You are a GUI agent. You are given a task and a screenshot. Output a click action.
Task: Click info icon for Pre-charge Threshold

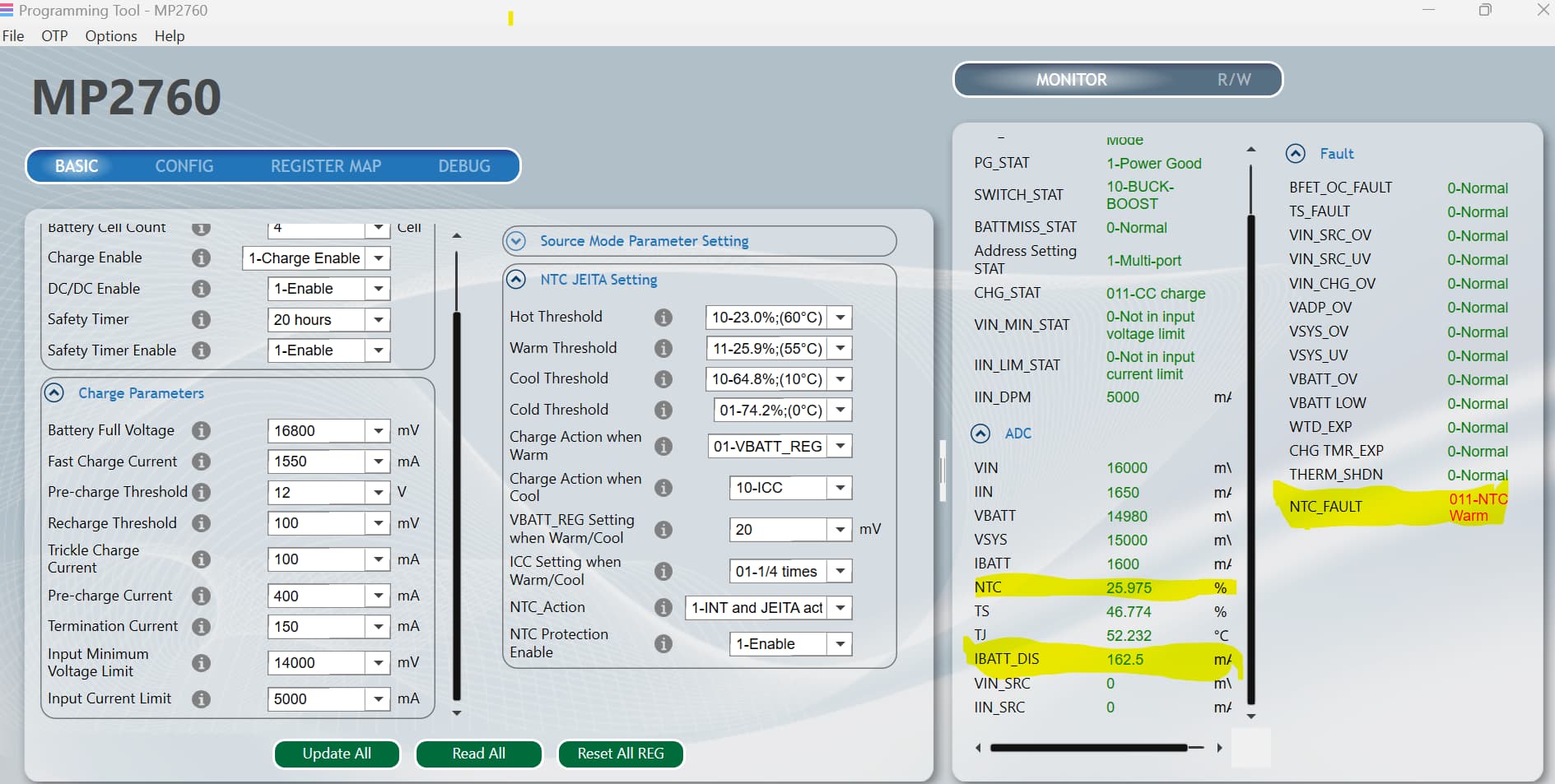point(201,492)
